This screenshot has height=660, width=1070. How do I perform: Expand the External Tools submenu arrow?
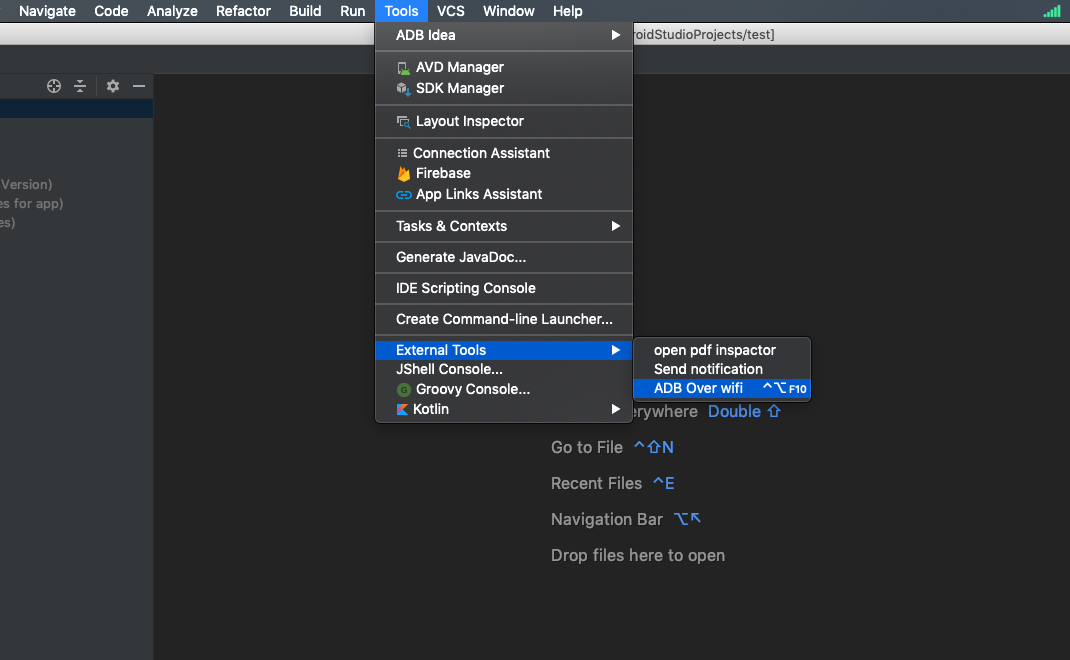click(x=616, y=350)
